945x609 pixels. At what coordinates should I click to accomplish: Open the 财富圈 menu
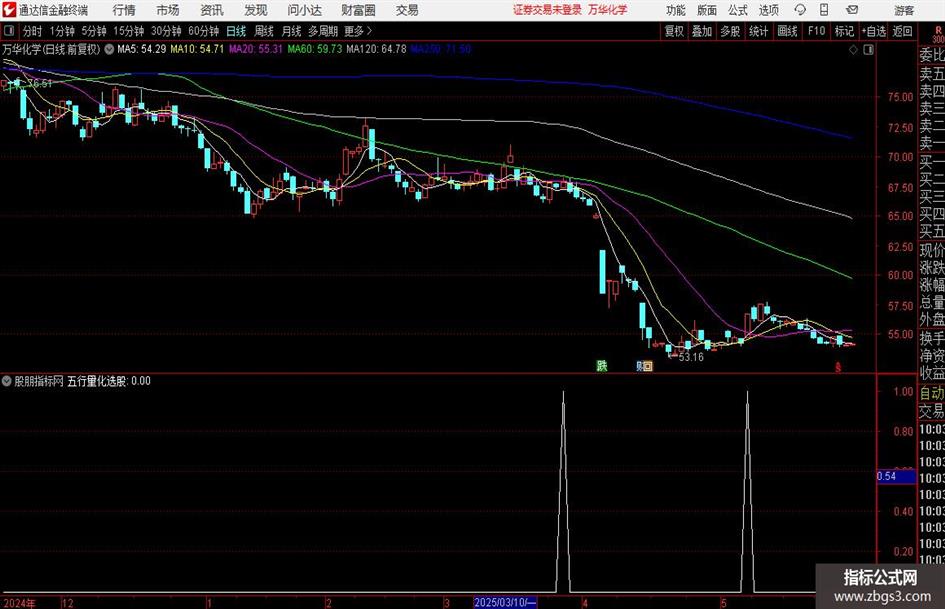click(358, 10)
